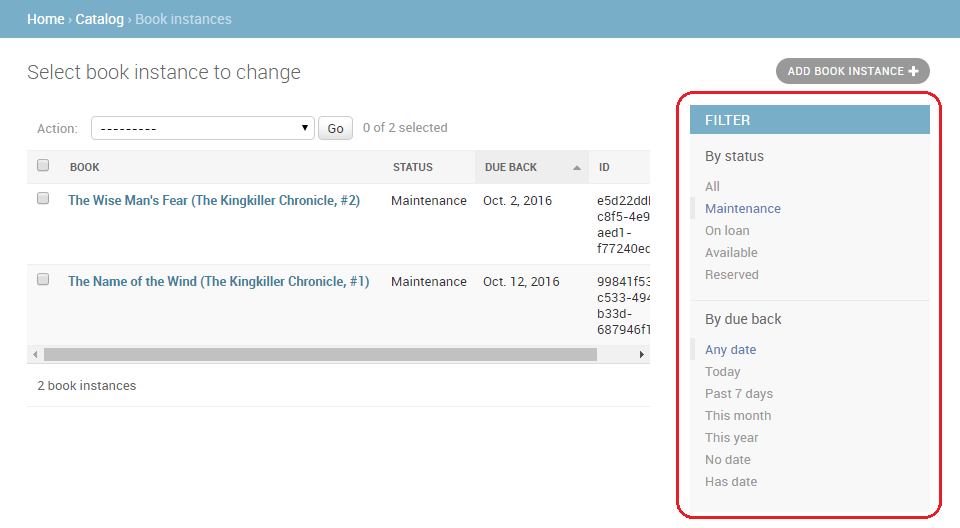Screen dimensions: 960x528
Task: Check the box for The Name of the Wind
Action: pyautogui.click(x=43, y=280)
